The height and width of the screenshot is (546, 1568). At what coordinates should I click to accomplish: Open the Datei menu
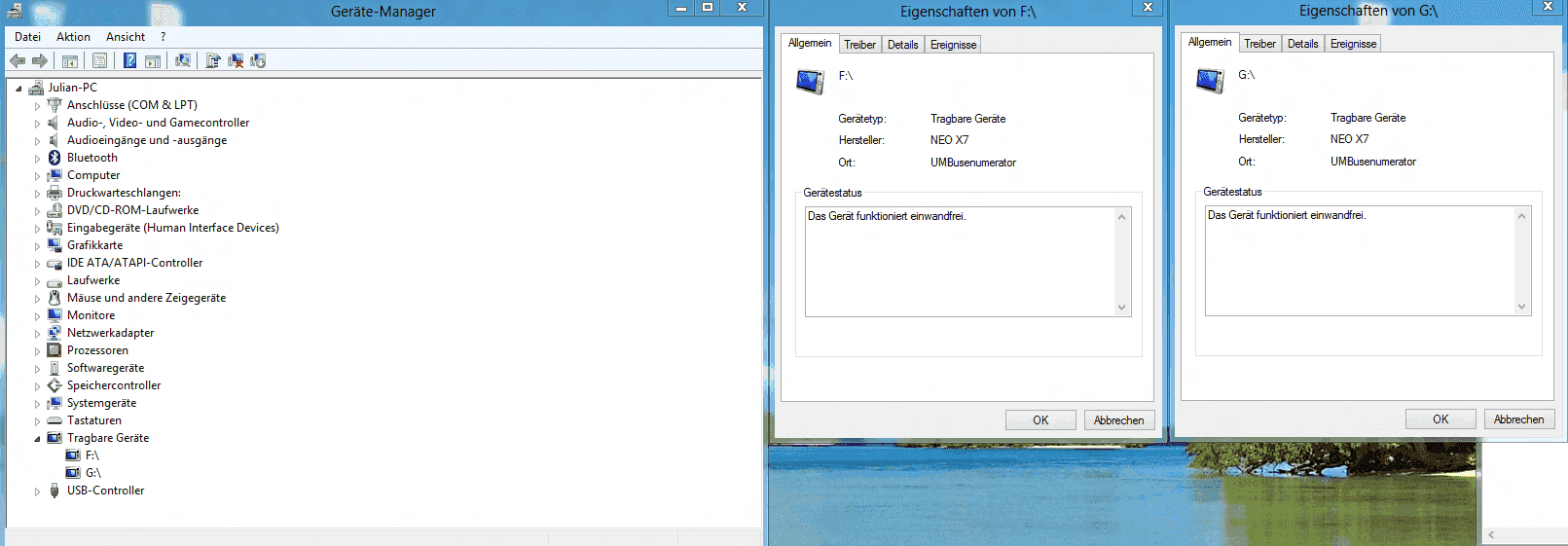(27, 37)
